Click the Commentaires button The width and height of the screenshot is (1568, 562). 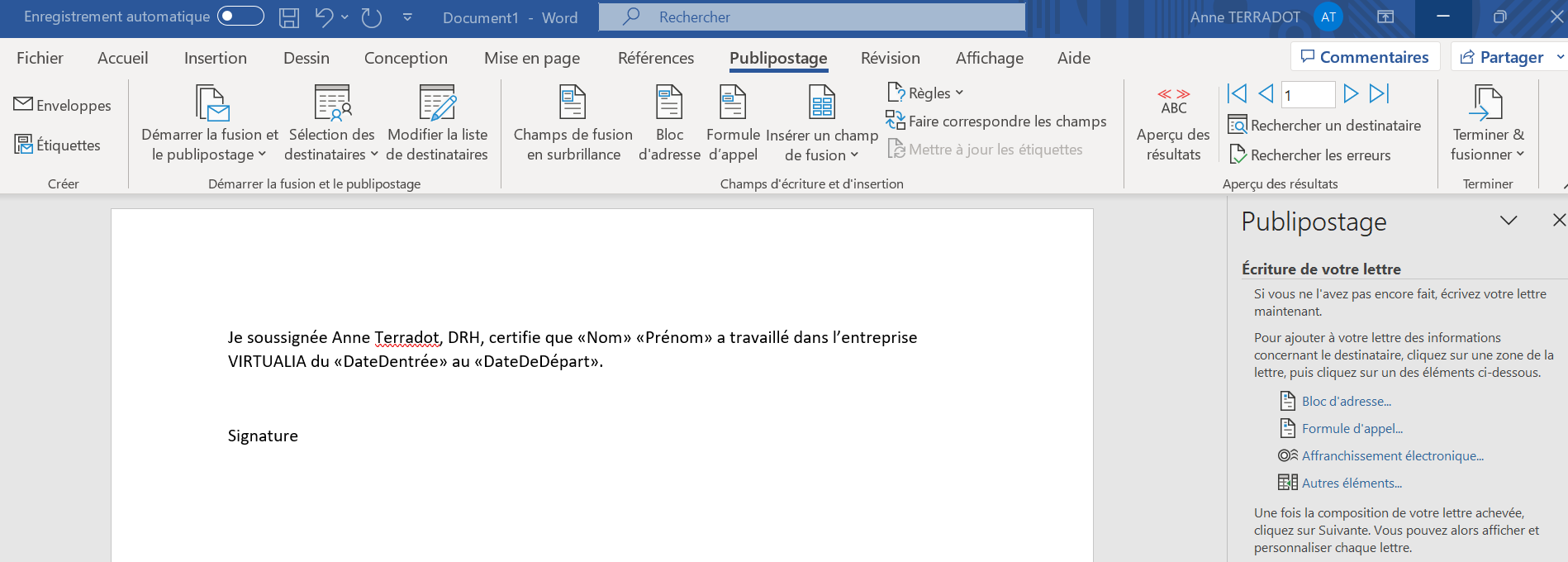tap(1365, 57)
